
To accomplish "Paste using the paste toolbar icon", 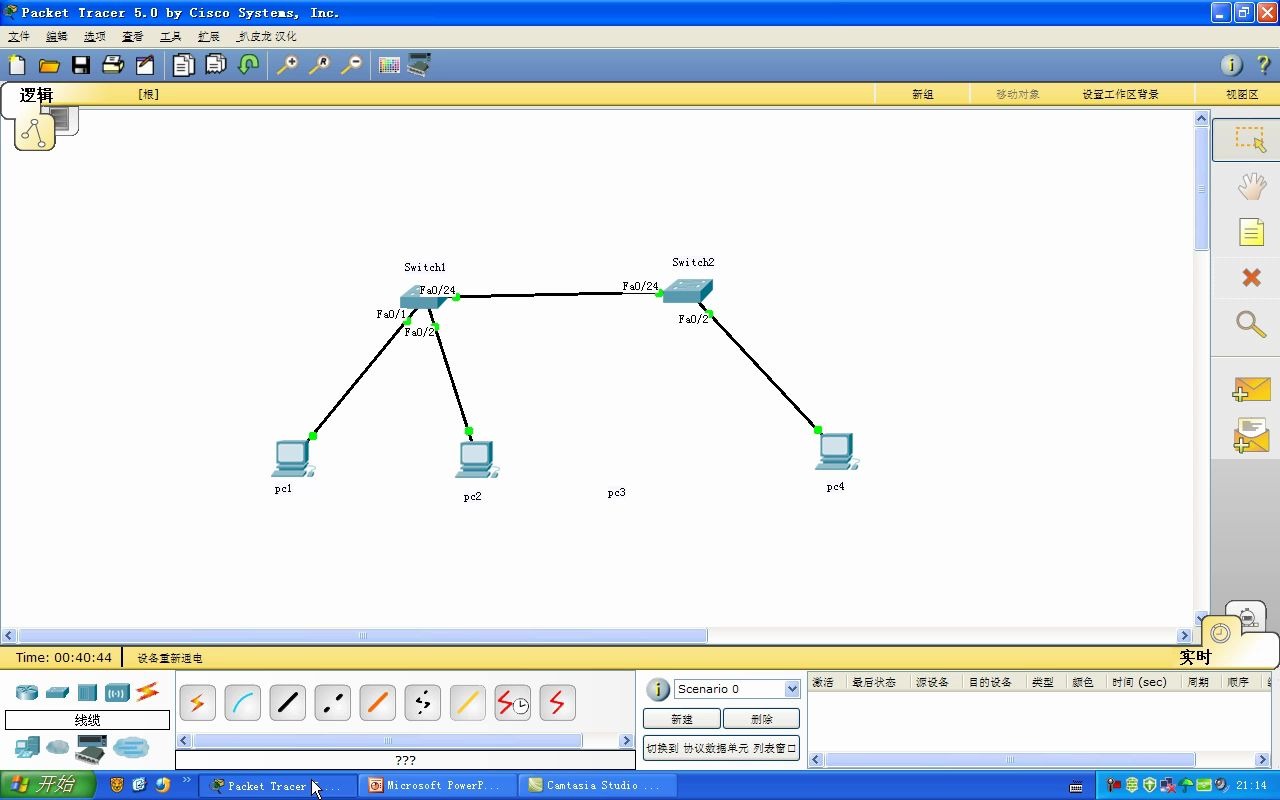I will pos(216,65).
